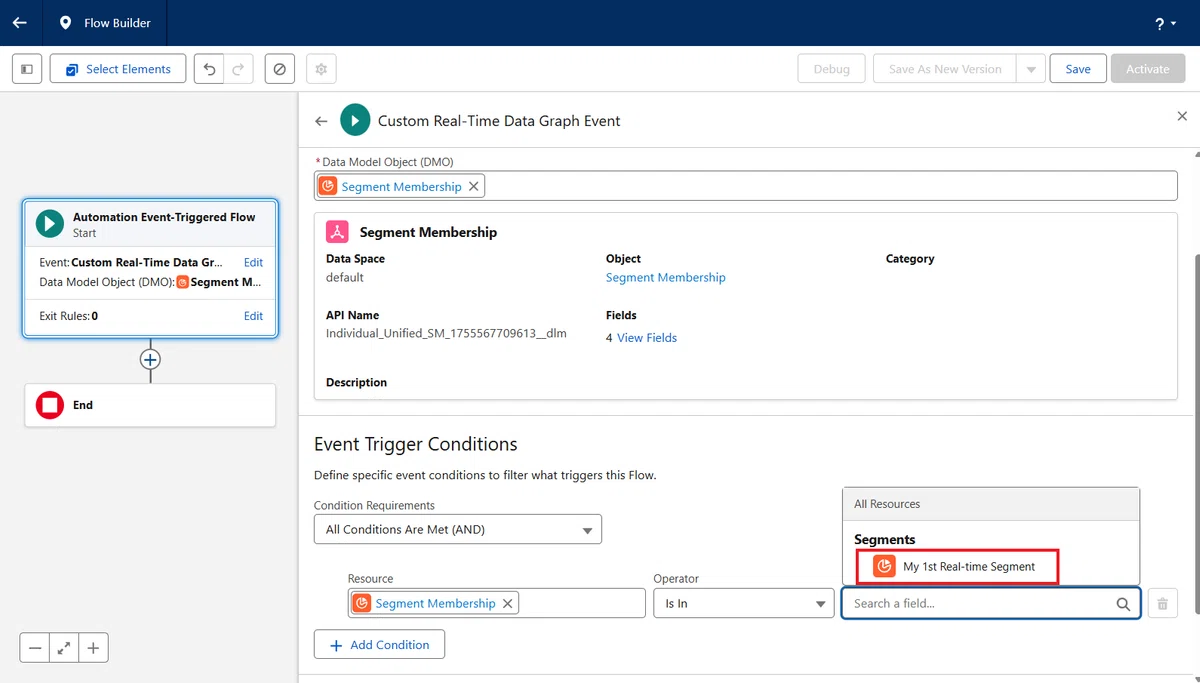
Task: Click Add Condition button
Action: [x=379, y=645]
